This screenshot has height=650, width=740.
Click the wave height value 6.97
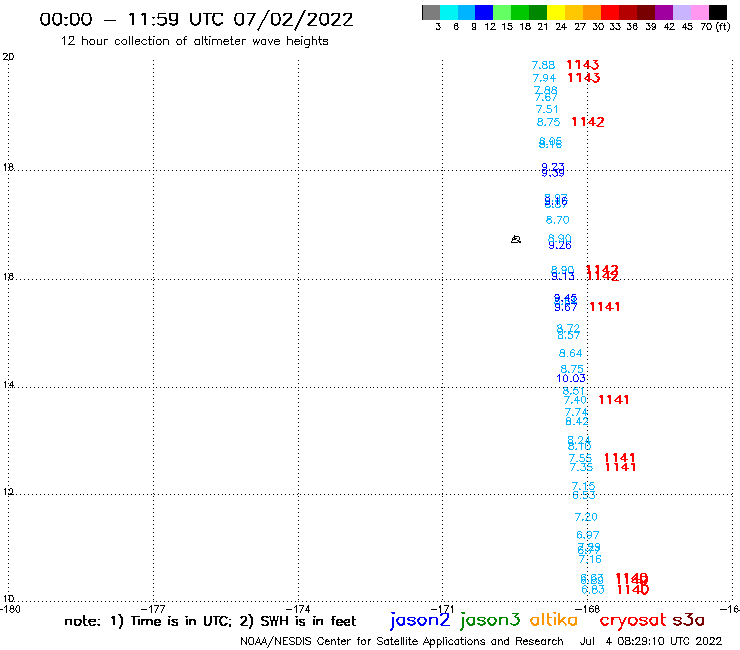(x=588, y=535)
